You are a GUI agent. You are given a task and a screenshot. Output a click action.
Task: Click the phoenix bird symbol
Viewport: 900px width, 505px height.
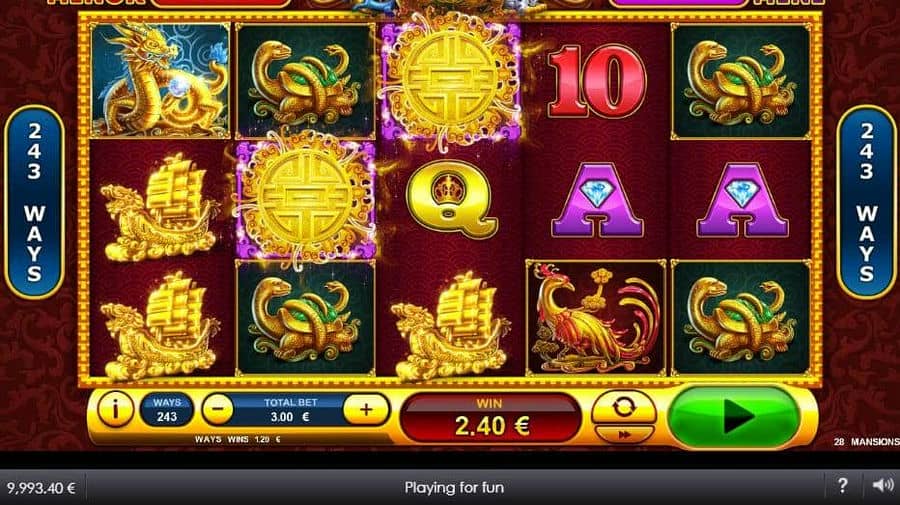pos(596,318)
